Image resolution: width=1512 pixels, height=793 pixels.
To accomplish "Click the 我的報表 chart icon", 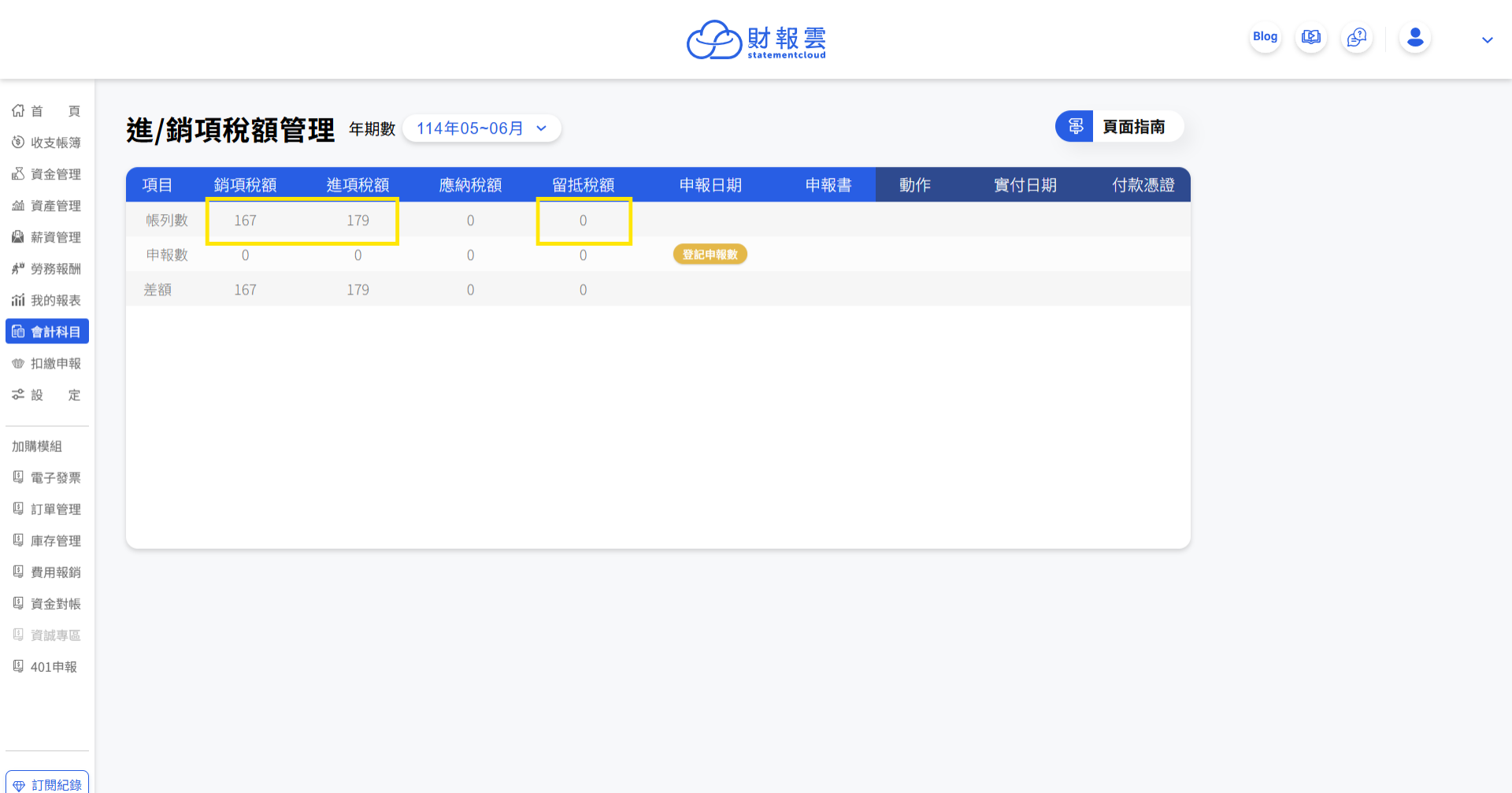I will [x=18, y=300].
